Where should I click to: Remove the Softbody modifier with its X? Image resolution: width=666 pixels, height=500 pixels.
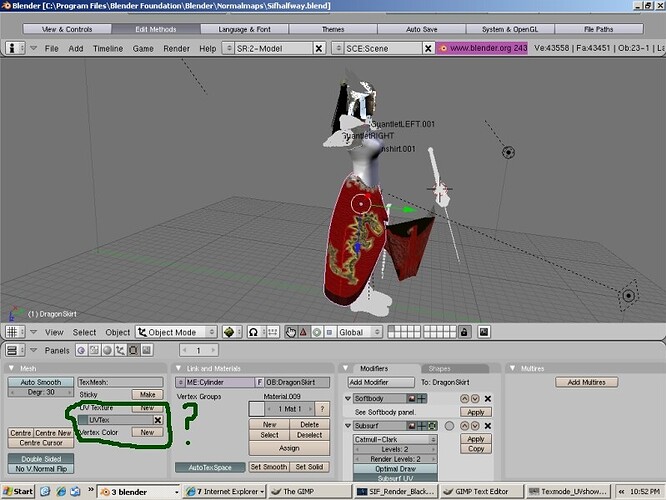pyautogui.click(x=488, y=398)
